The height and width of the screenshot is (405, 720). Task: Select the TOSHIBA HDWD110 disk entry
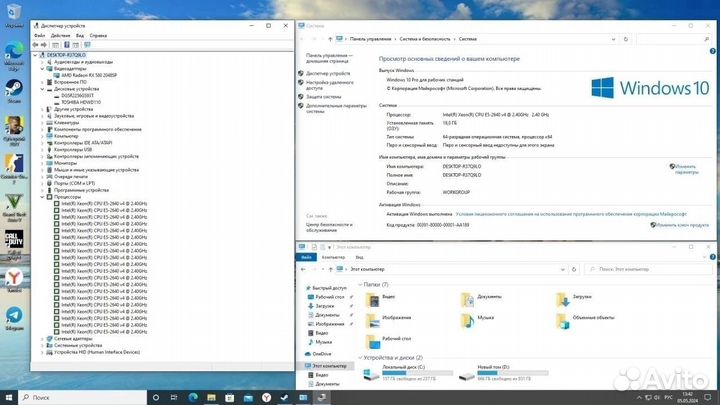[81, 102]
